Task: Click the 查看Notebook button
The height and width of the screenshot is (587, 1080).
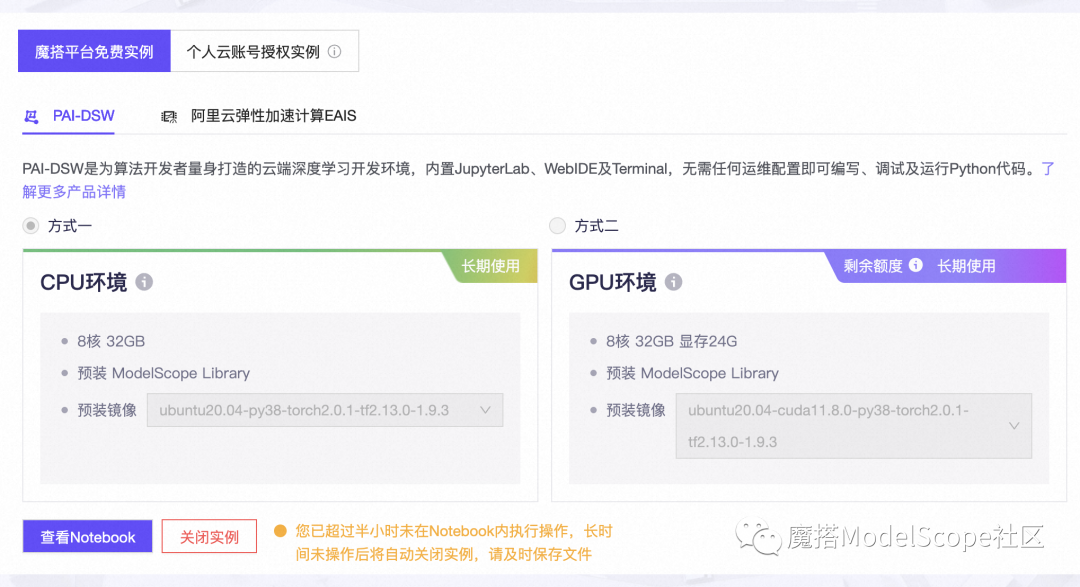Action: [87, 537]
